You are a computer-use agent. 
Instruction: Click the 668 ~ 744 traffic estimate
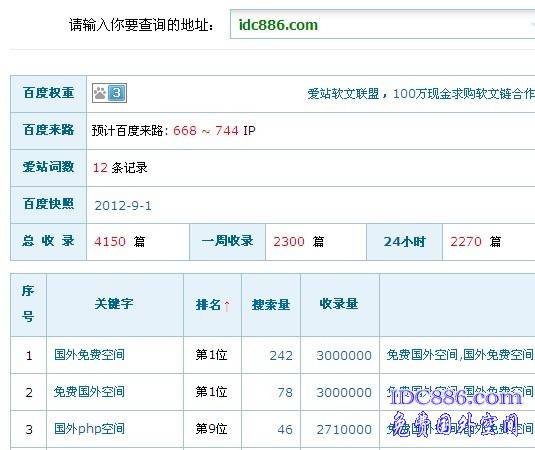coord(206,131)
